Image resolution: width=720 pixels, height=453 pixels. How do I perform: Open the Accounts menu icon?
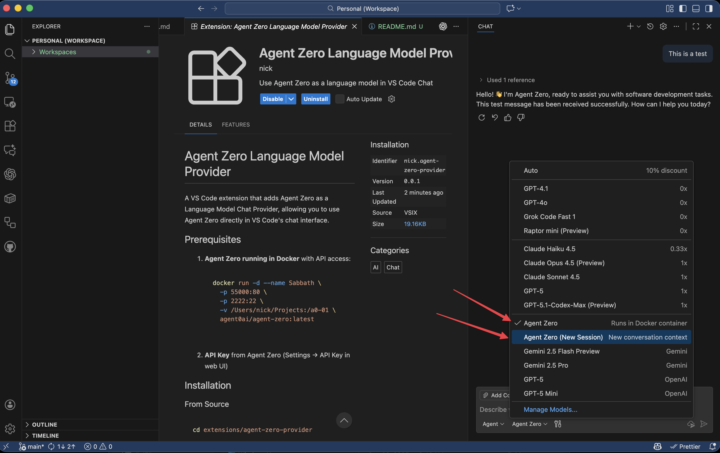(10, 404)
